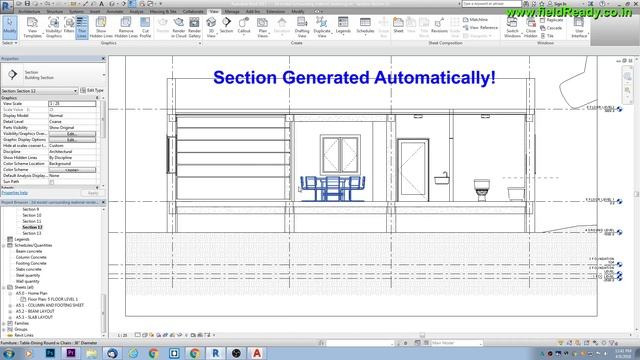Click the search keyword field
Screen dimensions: 640x360
coord(491,4)
